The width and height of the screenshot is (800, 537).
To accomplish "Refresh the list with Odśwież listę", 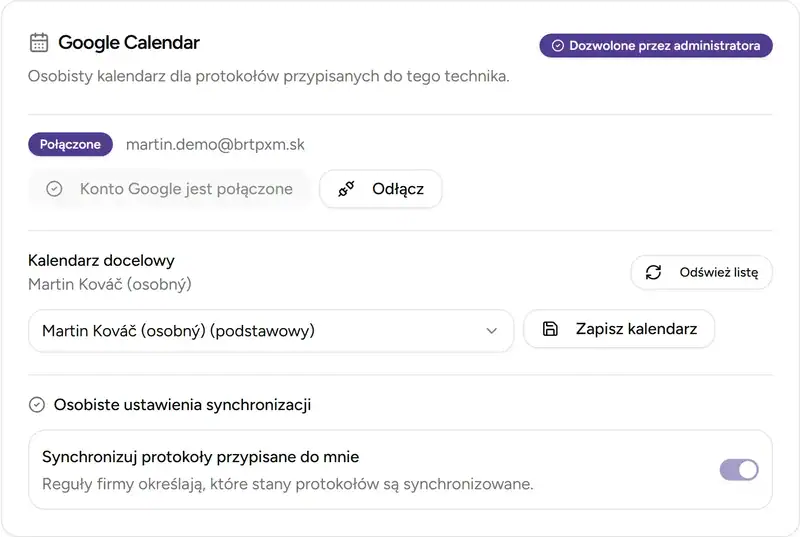I will click(702, 272).
